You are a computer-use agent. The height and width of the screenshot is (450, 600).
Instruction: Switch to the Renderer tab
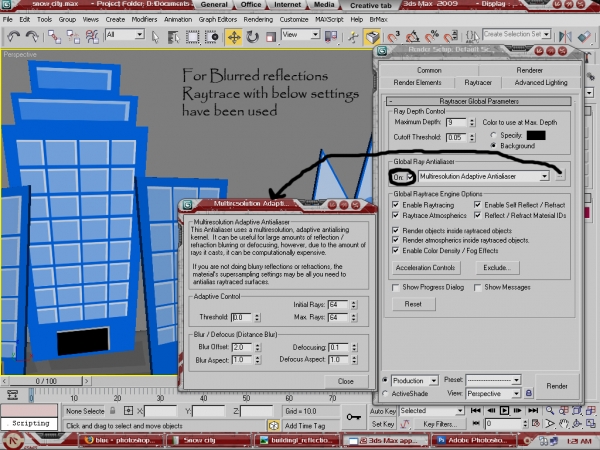click(530, 70)
